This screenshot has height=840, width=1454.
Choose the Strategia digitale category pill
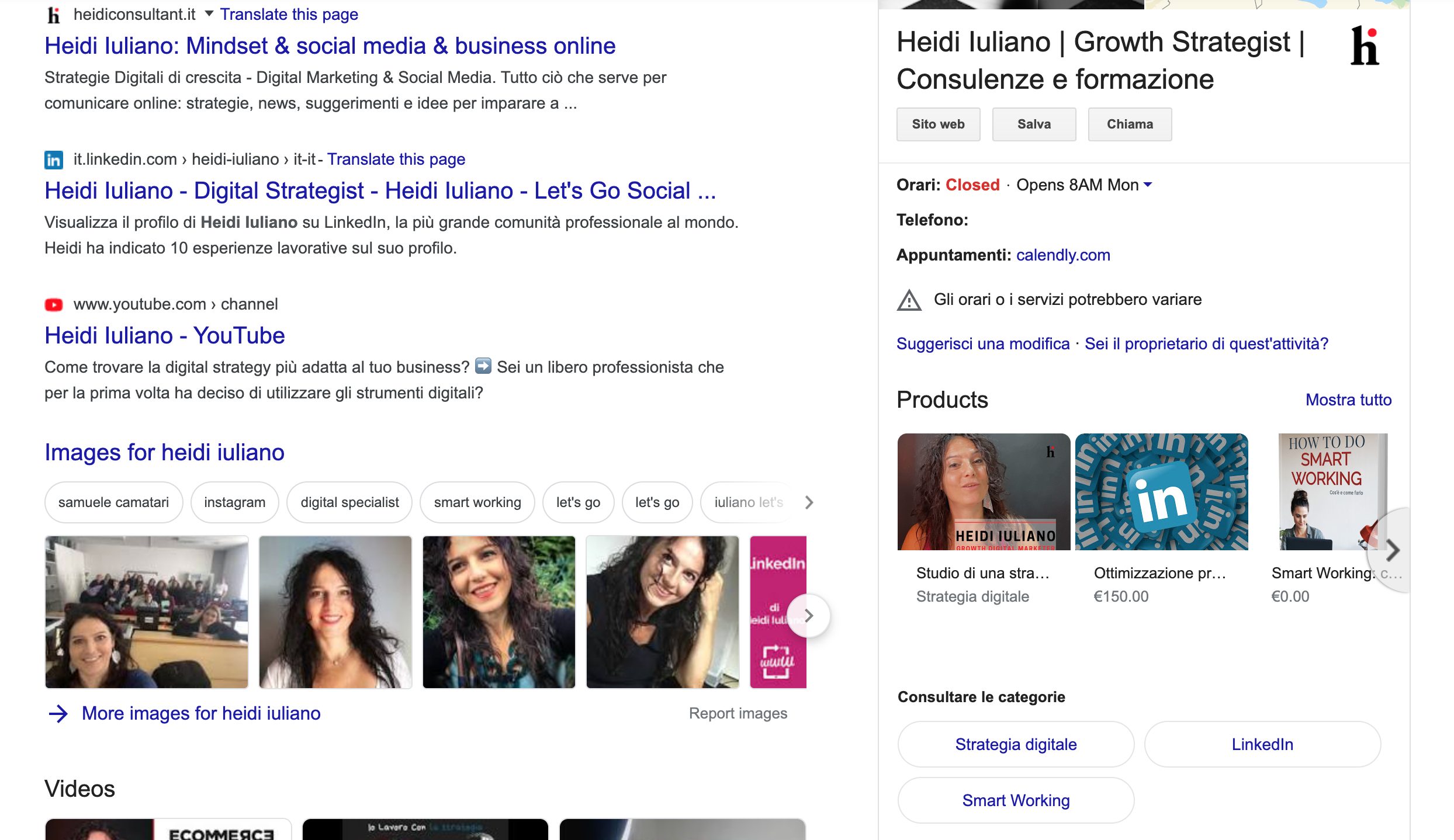[x=1016, y=744]
